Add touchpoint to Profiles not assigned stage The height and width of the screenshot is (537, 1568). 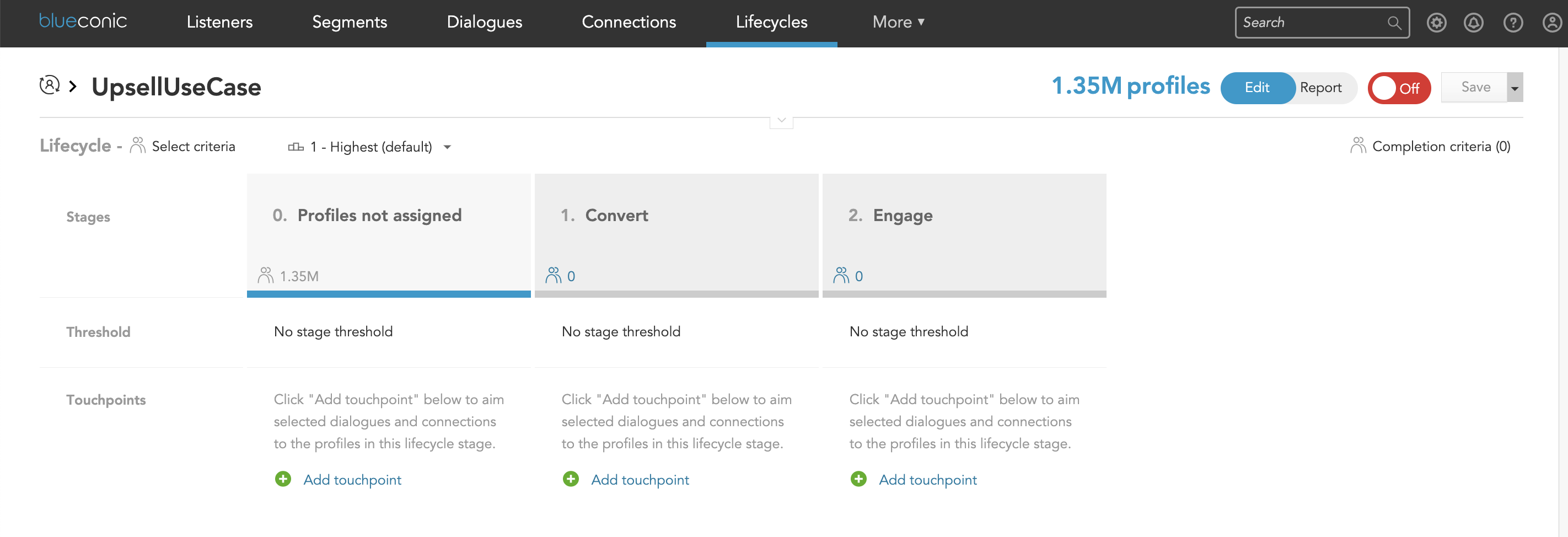[352, 480]
